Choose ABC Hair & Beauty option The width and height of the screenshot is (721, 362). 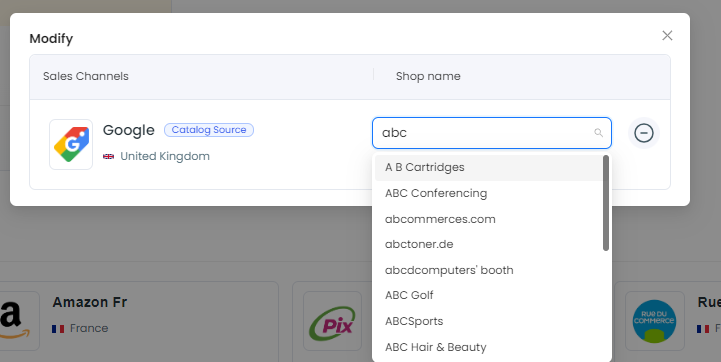[489, 347]
